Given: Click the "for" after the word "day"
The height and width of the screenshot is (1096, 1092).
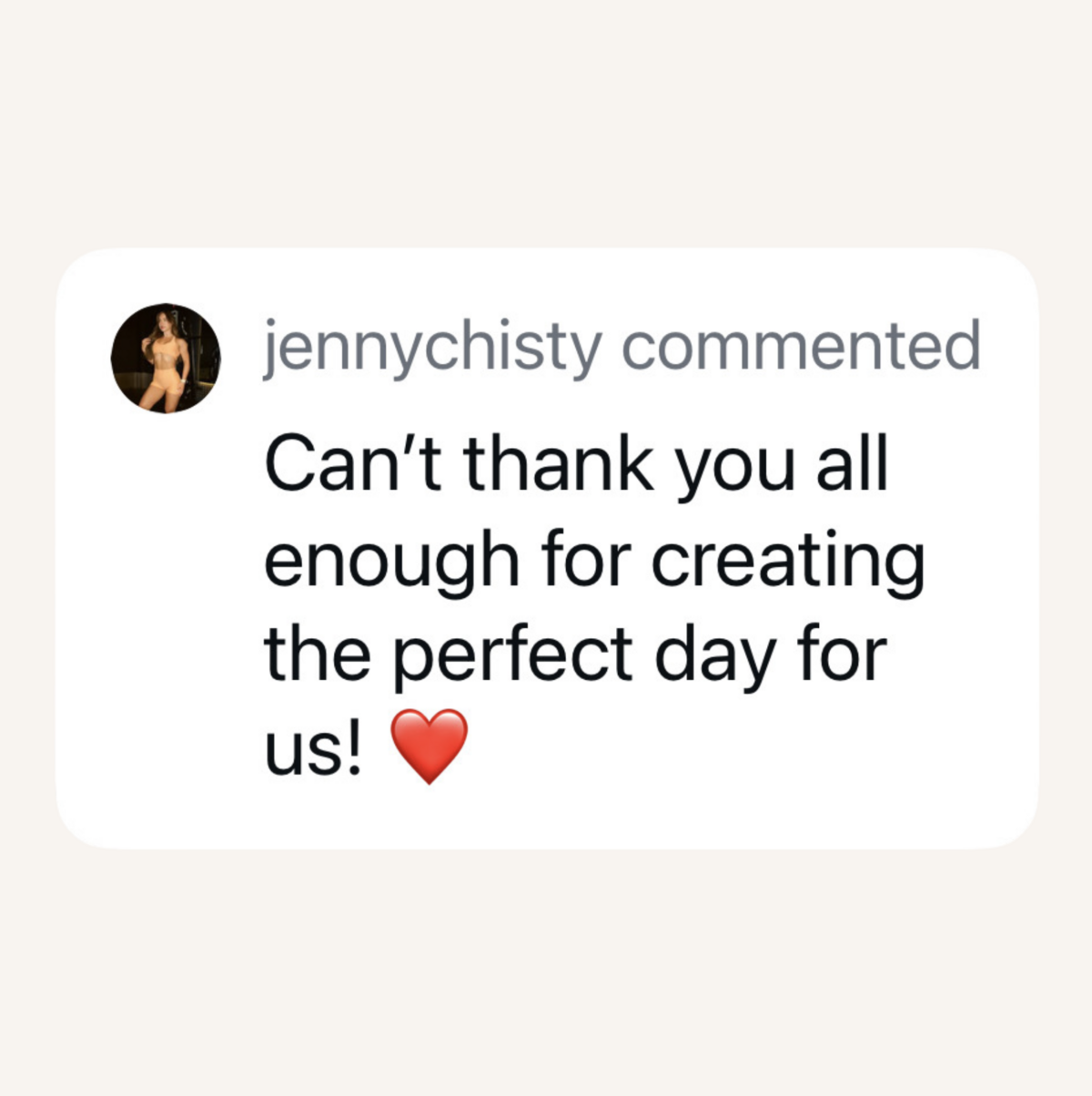Looking at the screenshot, I should coord(842,654).
